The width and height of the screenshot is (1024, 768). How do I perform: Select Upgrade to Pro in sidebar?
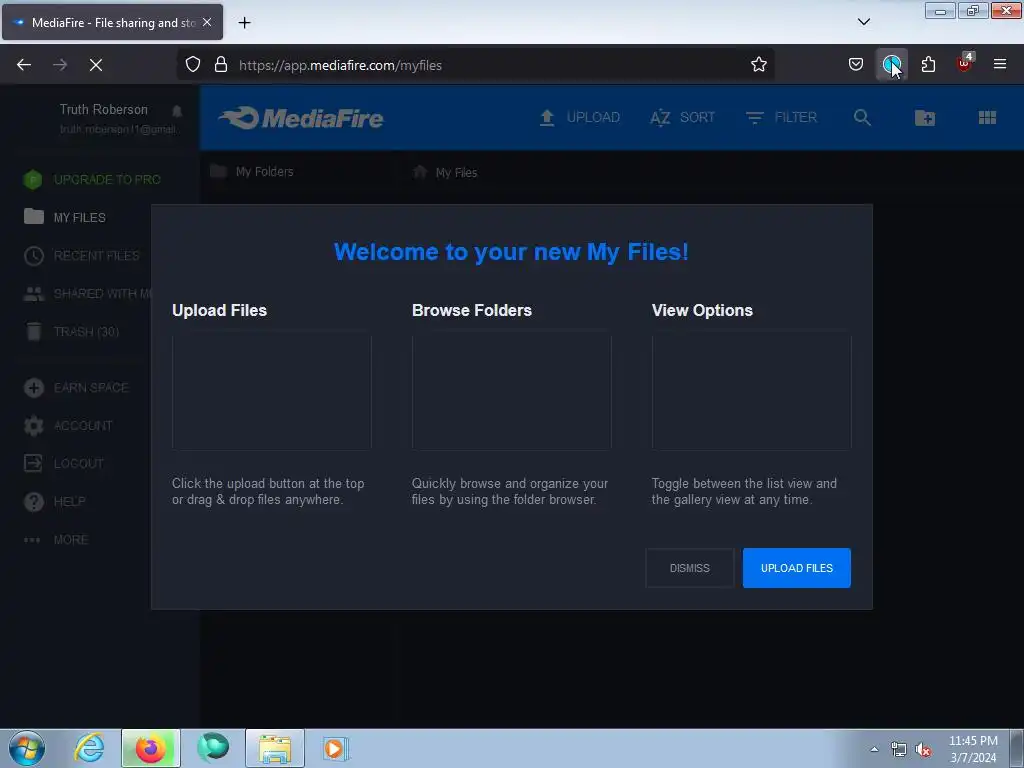click(92, 180)
